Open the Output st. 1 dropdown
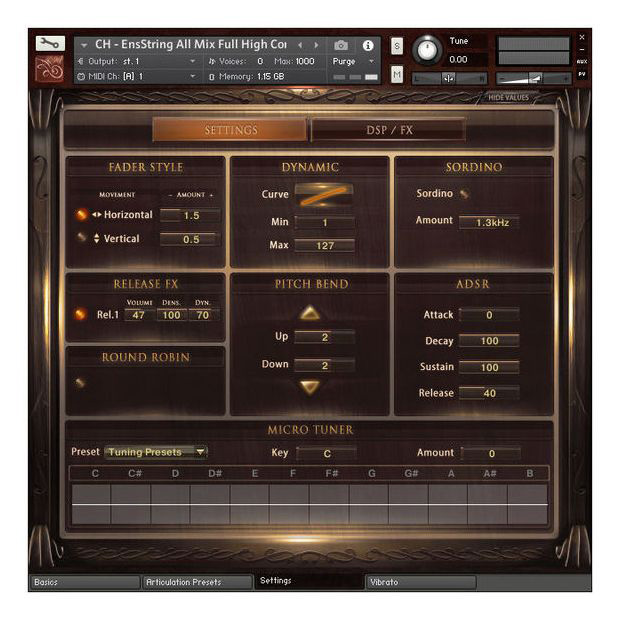Screen dimensions: 620x620 pos(193,61)
